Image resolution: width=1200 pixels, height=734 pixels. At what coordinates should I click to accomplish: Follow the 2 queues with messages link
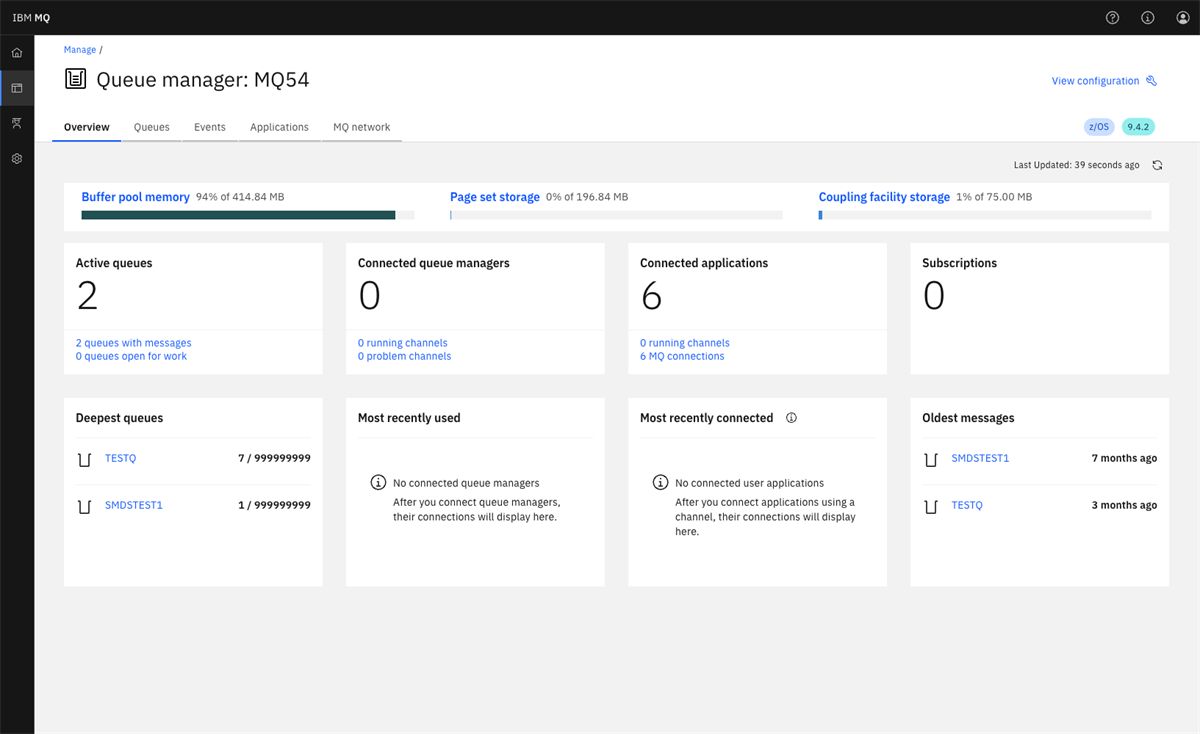click(x=132, y=342)
